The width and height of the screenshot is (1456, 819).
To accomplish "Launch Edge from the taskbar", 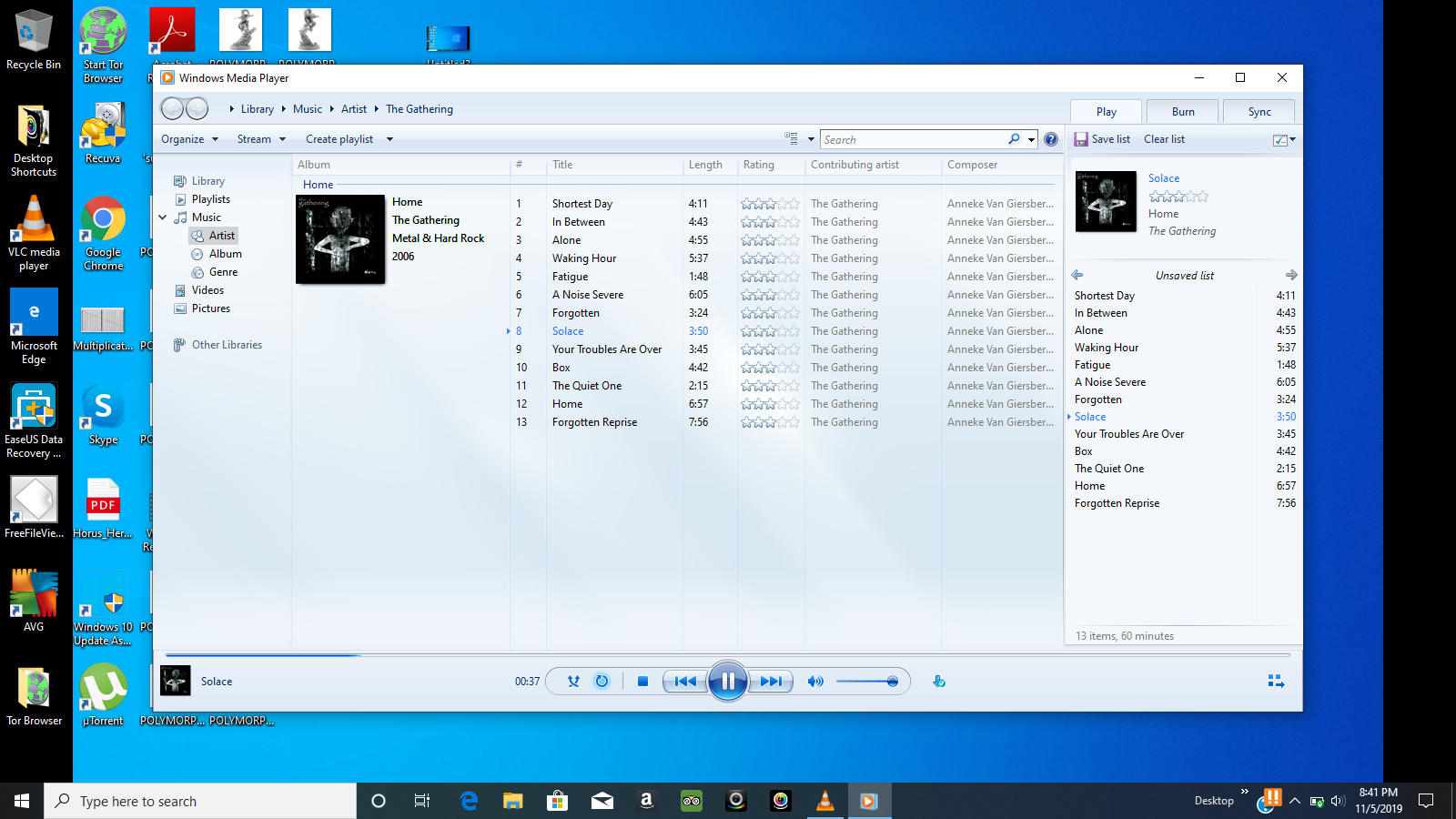I will pos(469,801).
